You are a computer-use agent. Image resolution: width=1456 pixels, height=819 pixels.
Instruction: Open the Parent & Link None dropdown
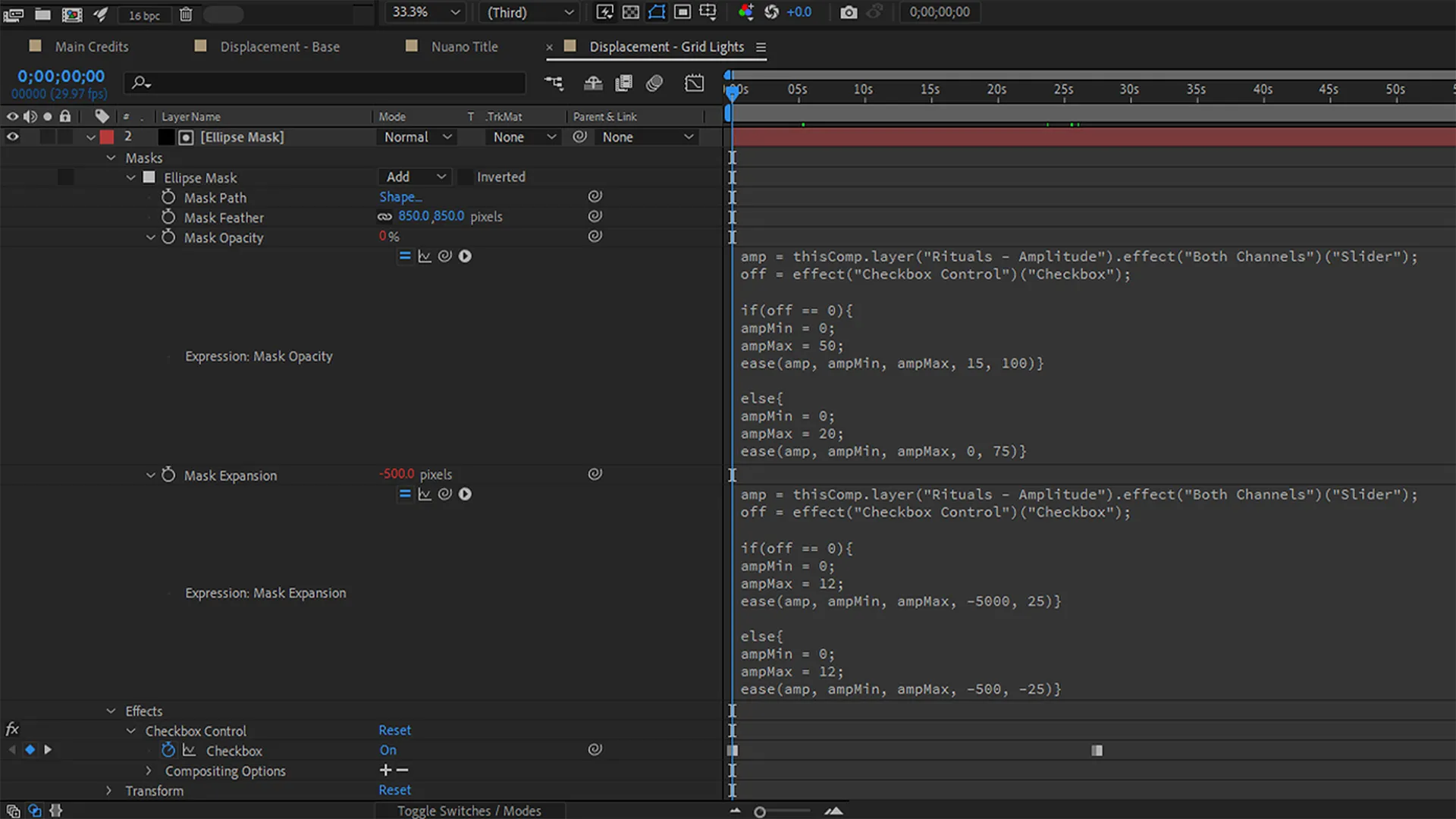pos(645,137)
